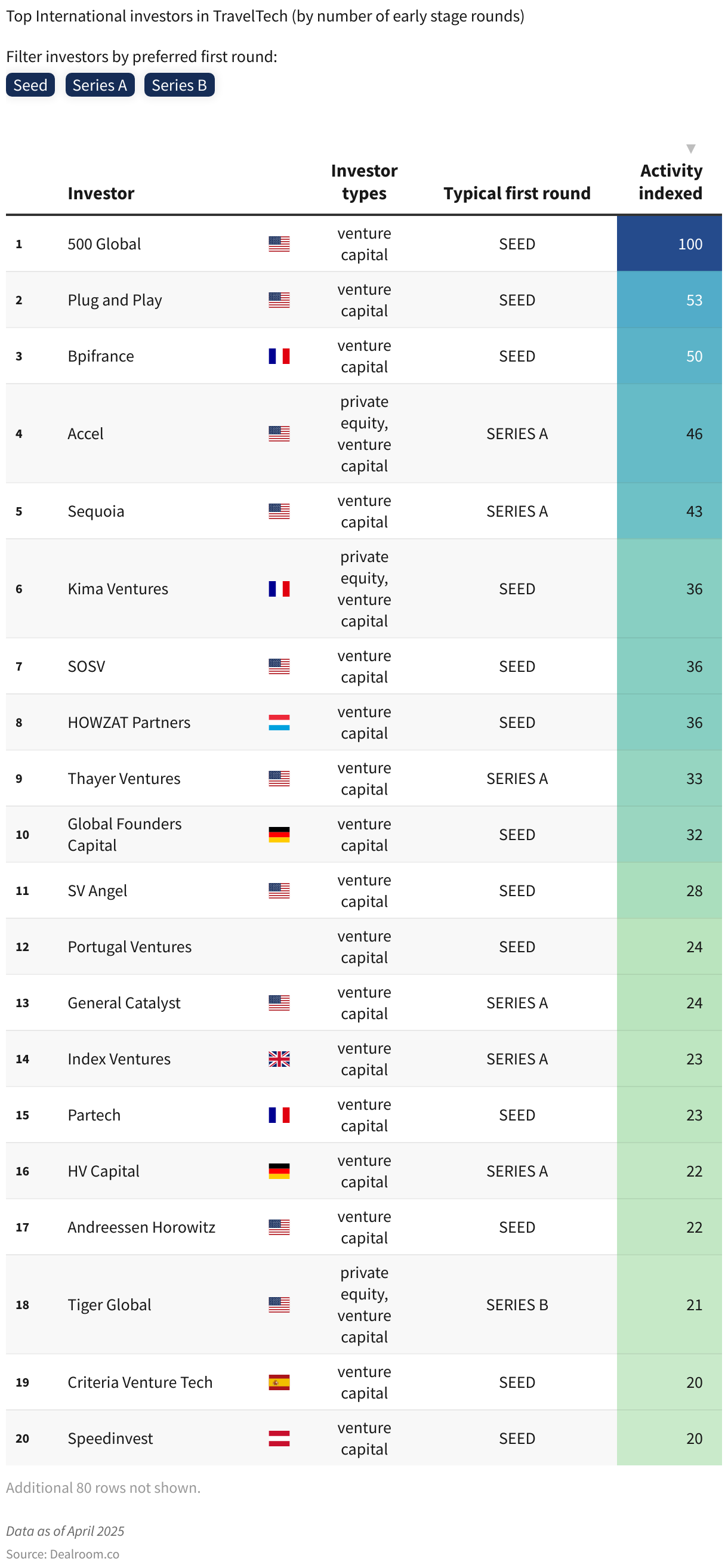Click the French flag beside Bpifrance
728x1568 pixels.
coord(279,356)
